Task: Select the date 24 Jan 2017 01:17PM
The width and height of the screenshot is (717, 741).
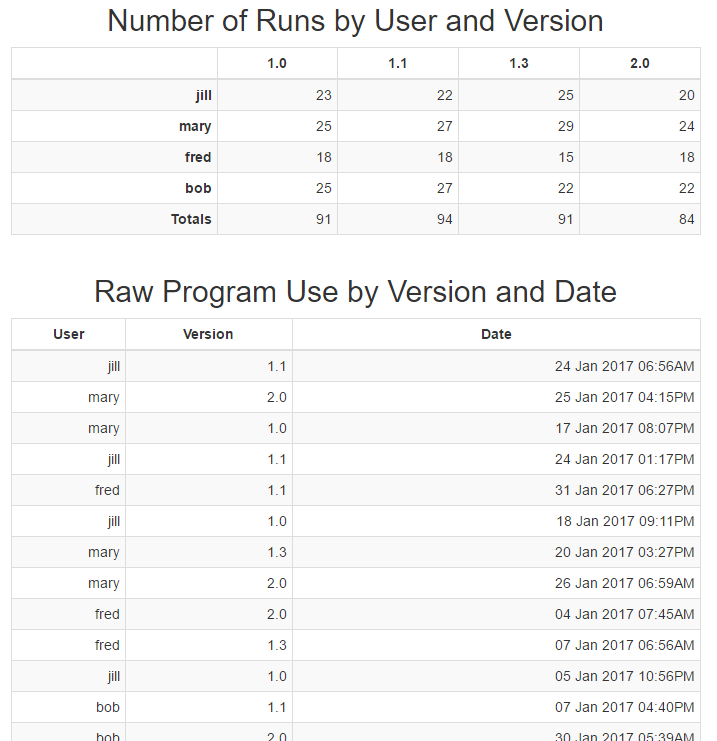Action: tap(624, 459)
